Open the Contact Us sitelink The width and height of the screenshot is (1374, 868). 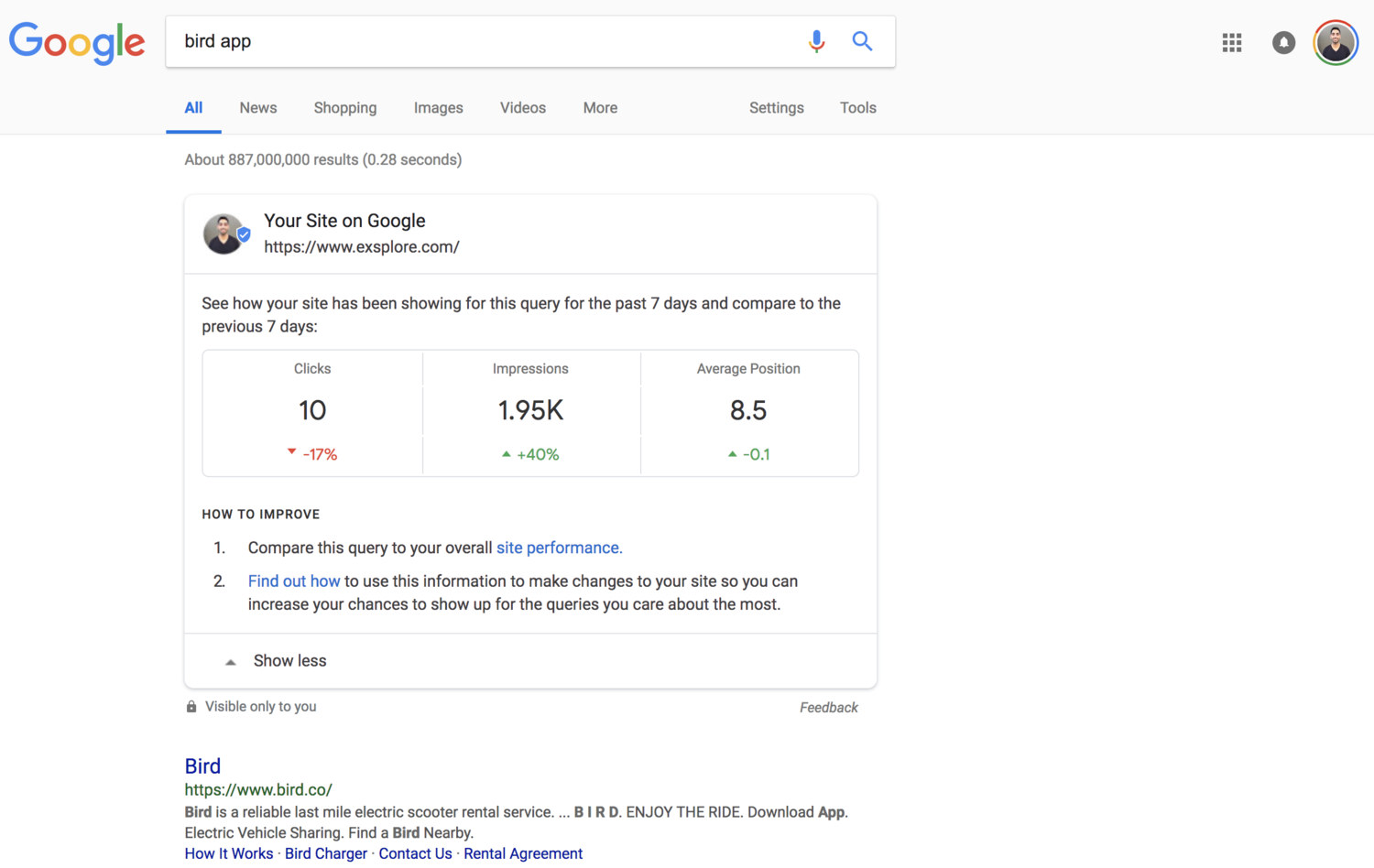coord(415,853)
